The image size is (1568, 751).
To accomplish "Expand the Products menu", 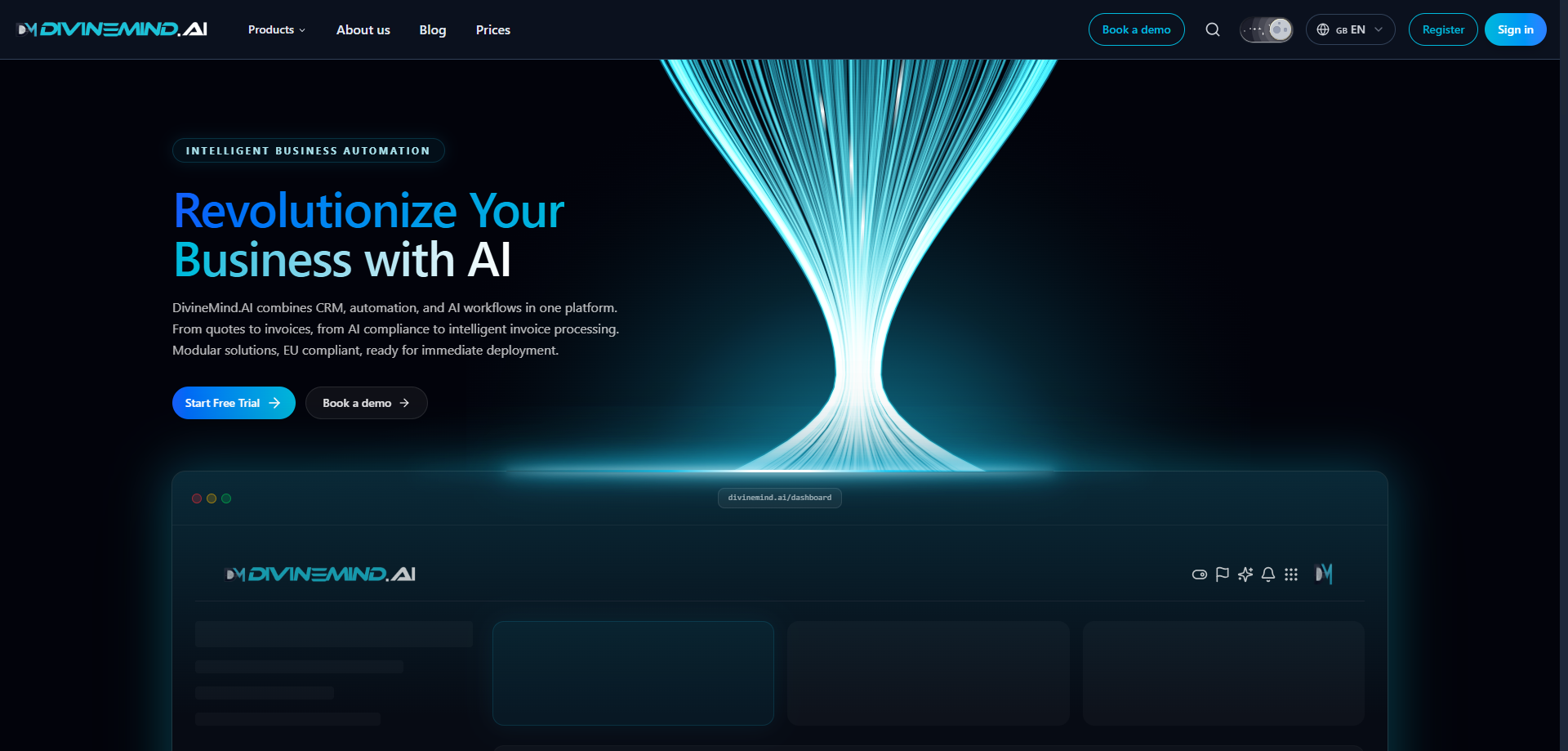I will click(277, 29).
